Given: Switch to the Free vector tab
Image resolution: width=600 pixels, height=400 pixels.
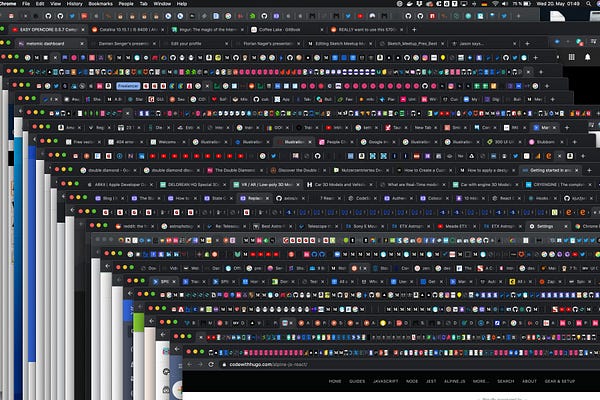Looking at the screenshot, I should [x=83, y=142].
